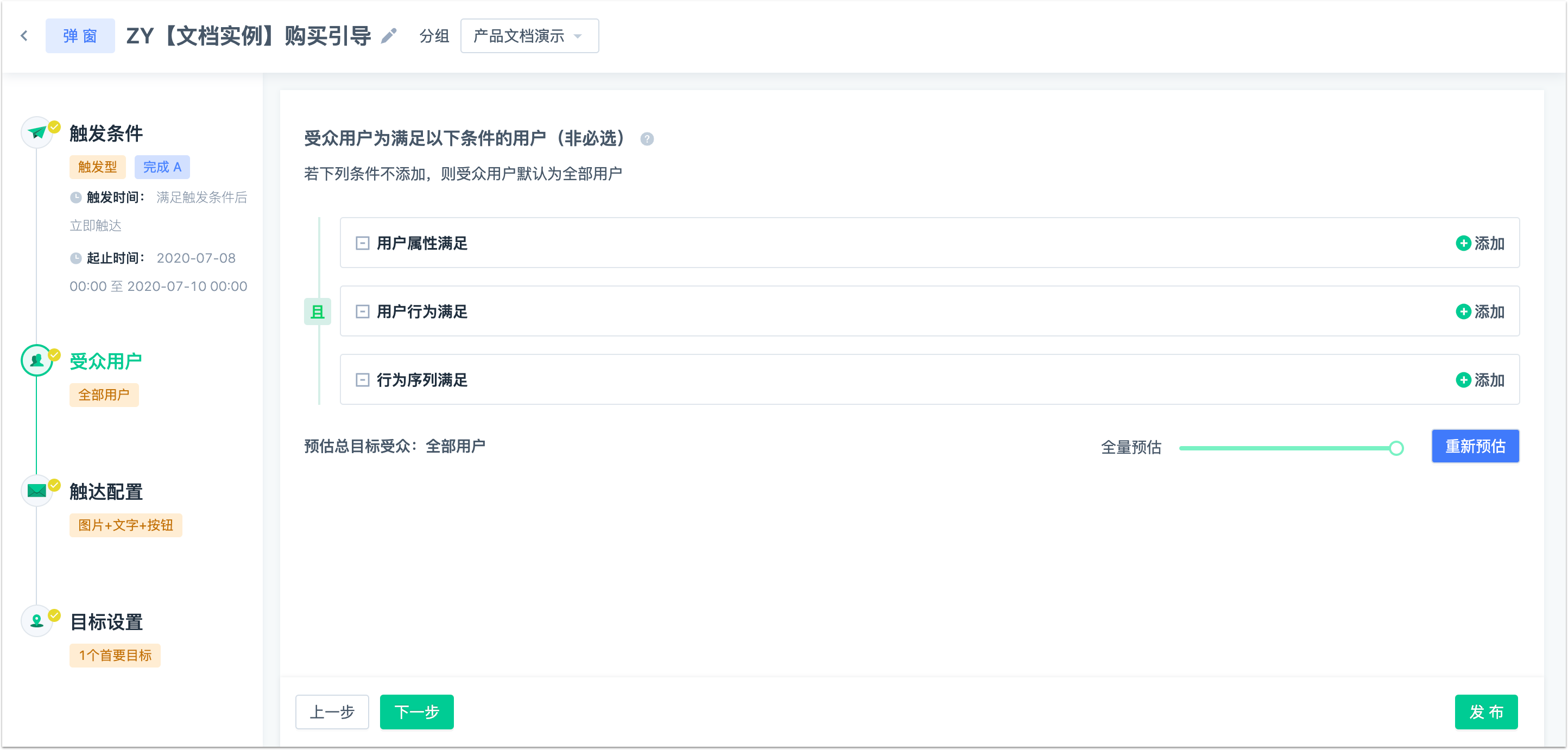This screenshot has height=750, width=1568.
Task: Click the plus icon for 用户属性满足
Action: point(1463,243)
